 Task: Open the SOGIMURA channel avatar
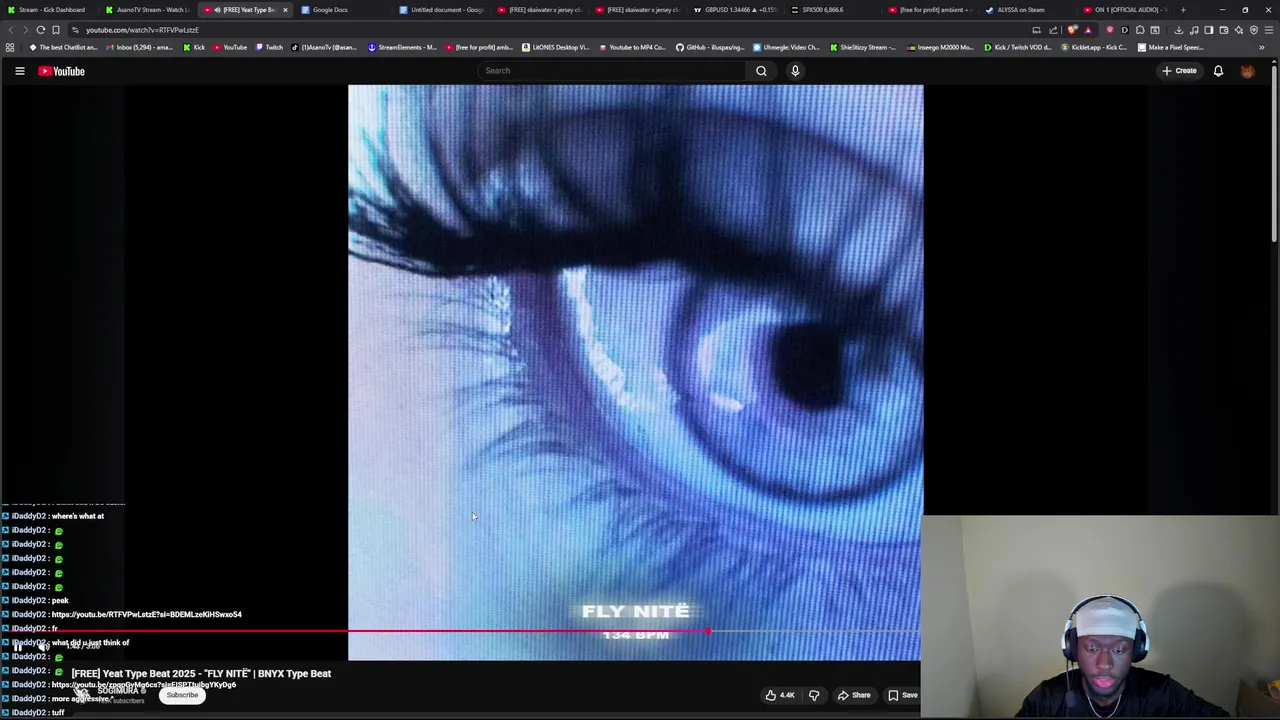[82, 694]
